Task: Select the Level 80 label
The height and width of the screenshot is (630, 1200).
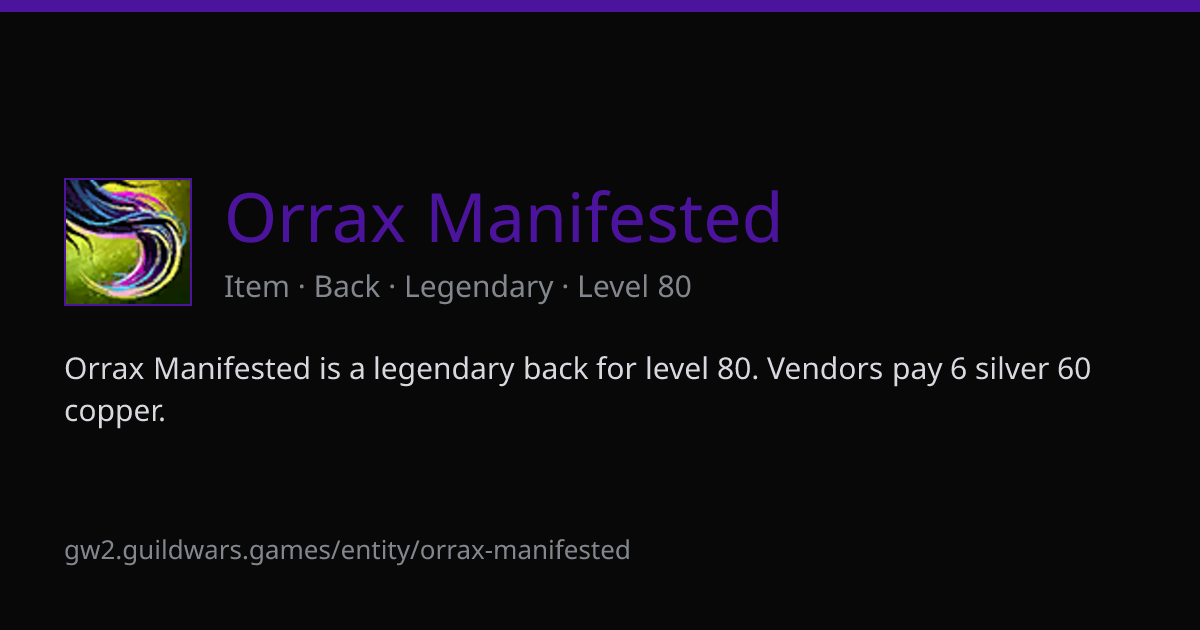Action: pyautogui.click(x=634, y=287)
